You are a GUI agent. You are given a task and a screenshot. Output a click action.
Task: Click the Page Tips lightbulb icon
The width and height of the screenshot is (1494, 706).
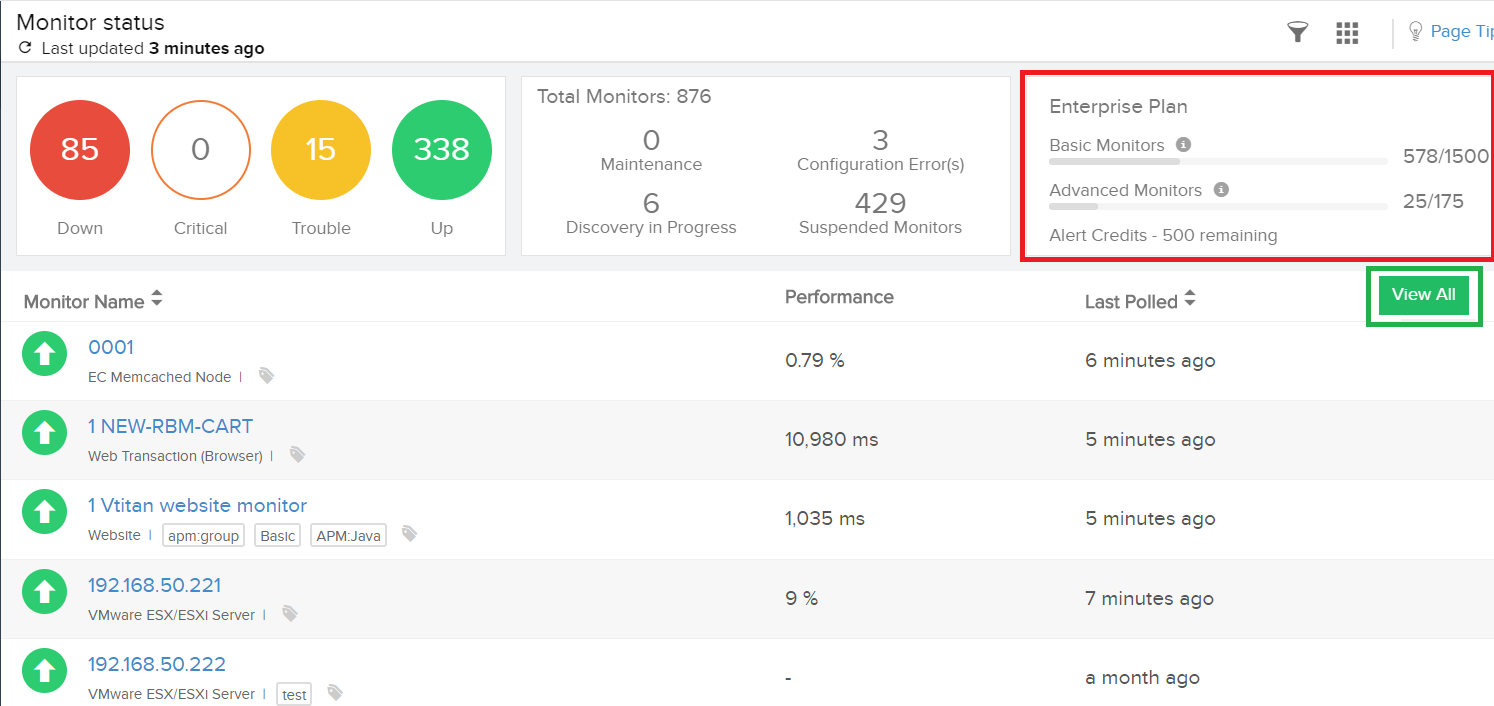1415,31
